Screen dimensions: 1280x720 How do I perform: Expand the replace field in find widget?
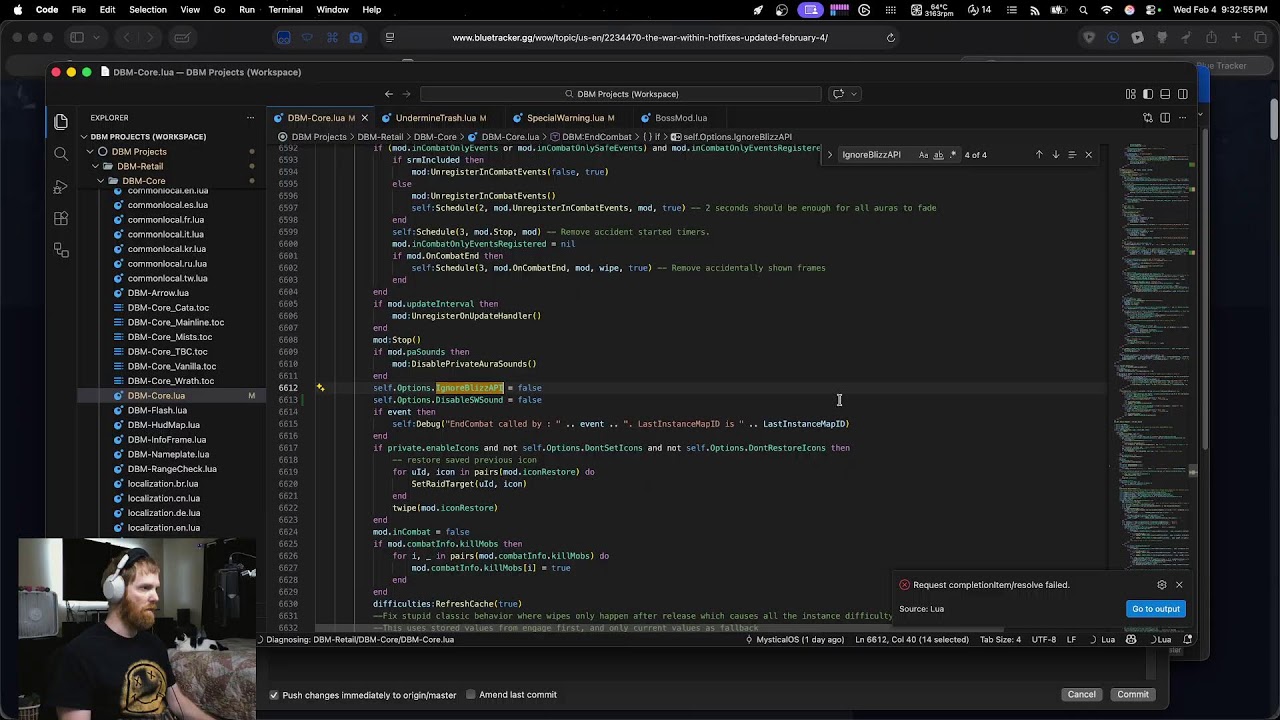tap(829, 155)
